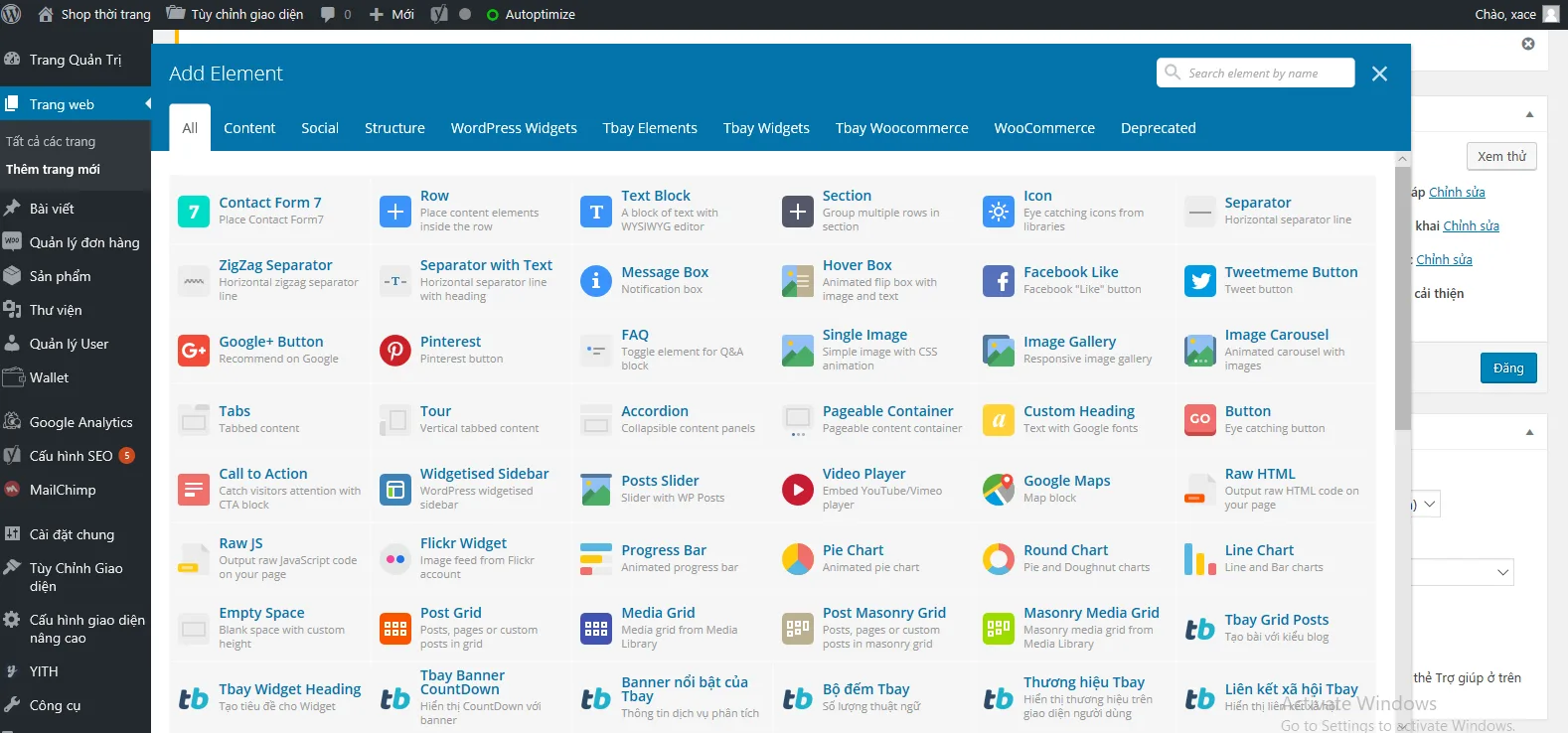Click Mới (new) in admin bar

[392, 14]
